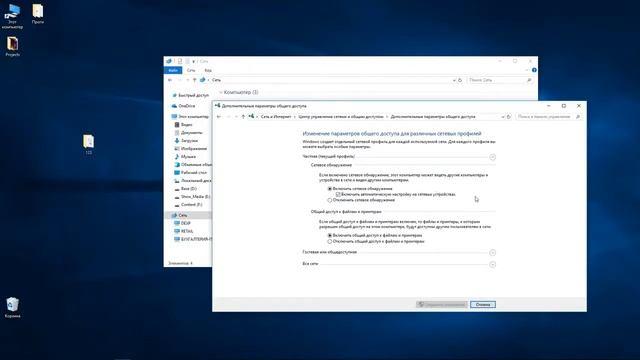Open БУХГАЛТЕРИЯ network computer in sidebar

tap(193, 239)
